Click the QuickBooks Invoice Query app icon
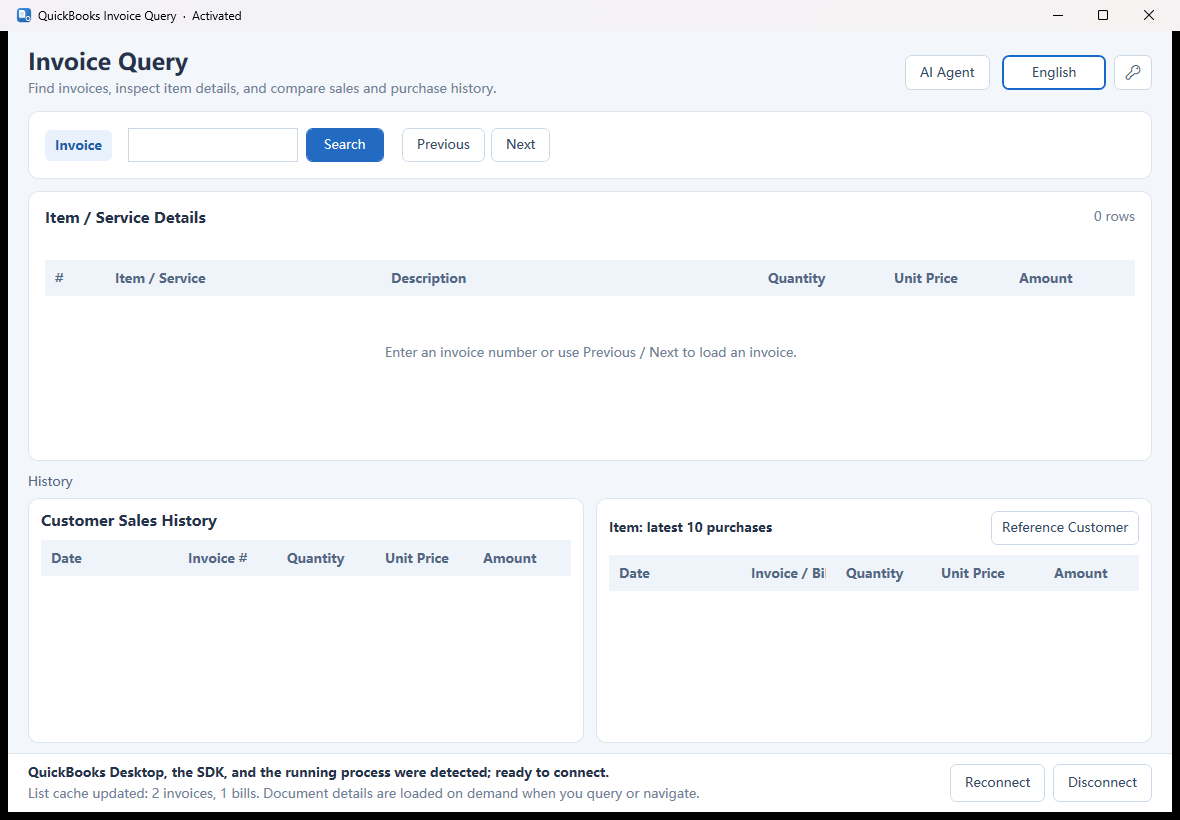This screenshot has width=1180, height=820. [23, 15]
